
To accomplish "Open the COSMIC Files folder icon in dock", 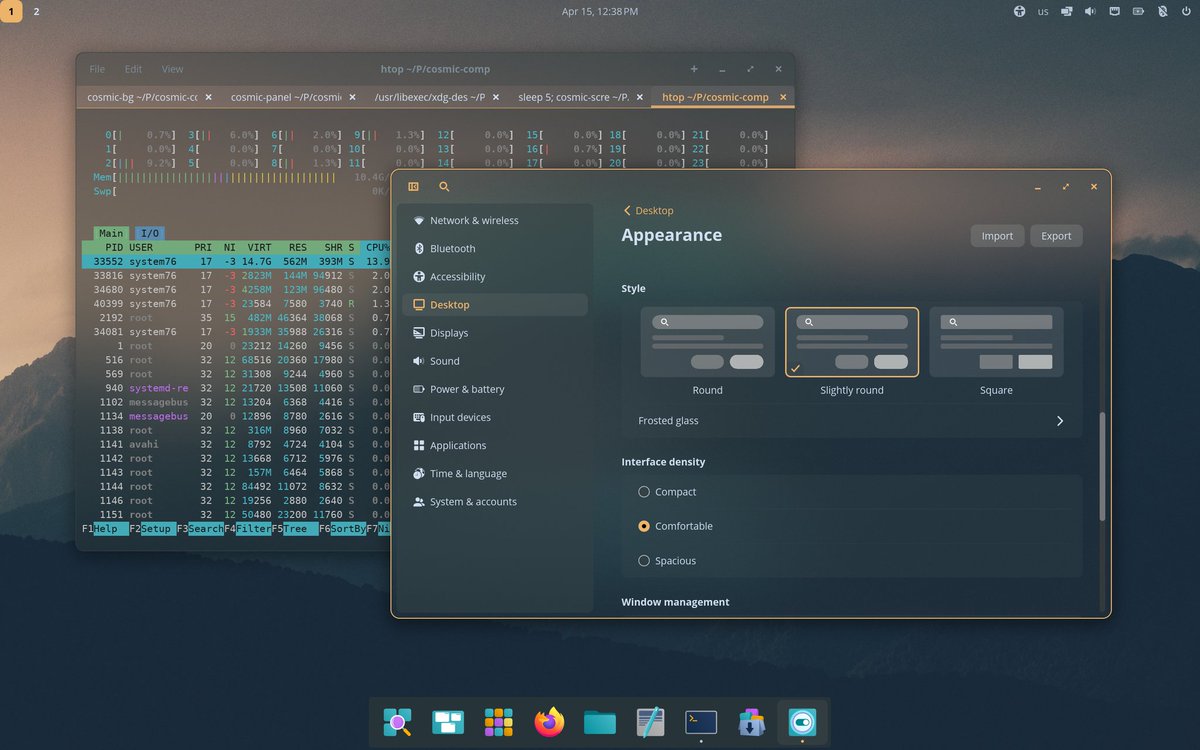I will pyautogui.click(x=600, y=722).
